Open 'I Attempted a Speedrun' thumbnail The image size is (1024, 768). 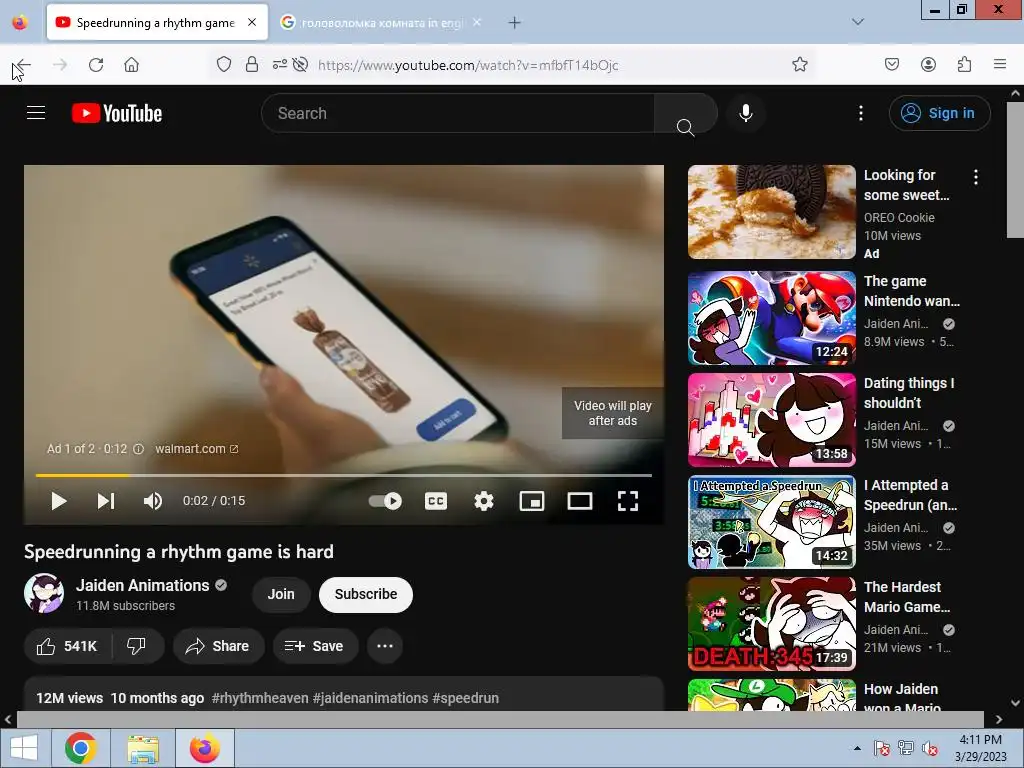click(x=771, y=522)
